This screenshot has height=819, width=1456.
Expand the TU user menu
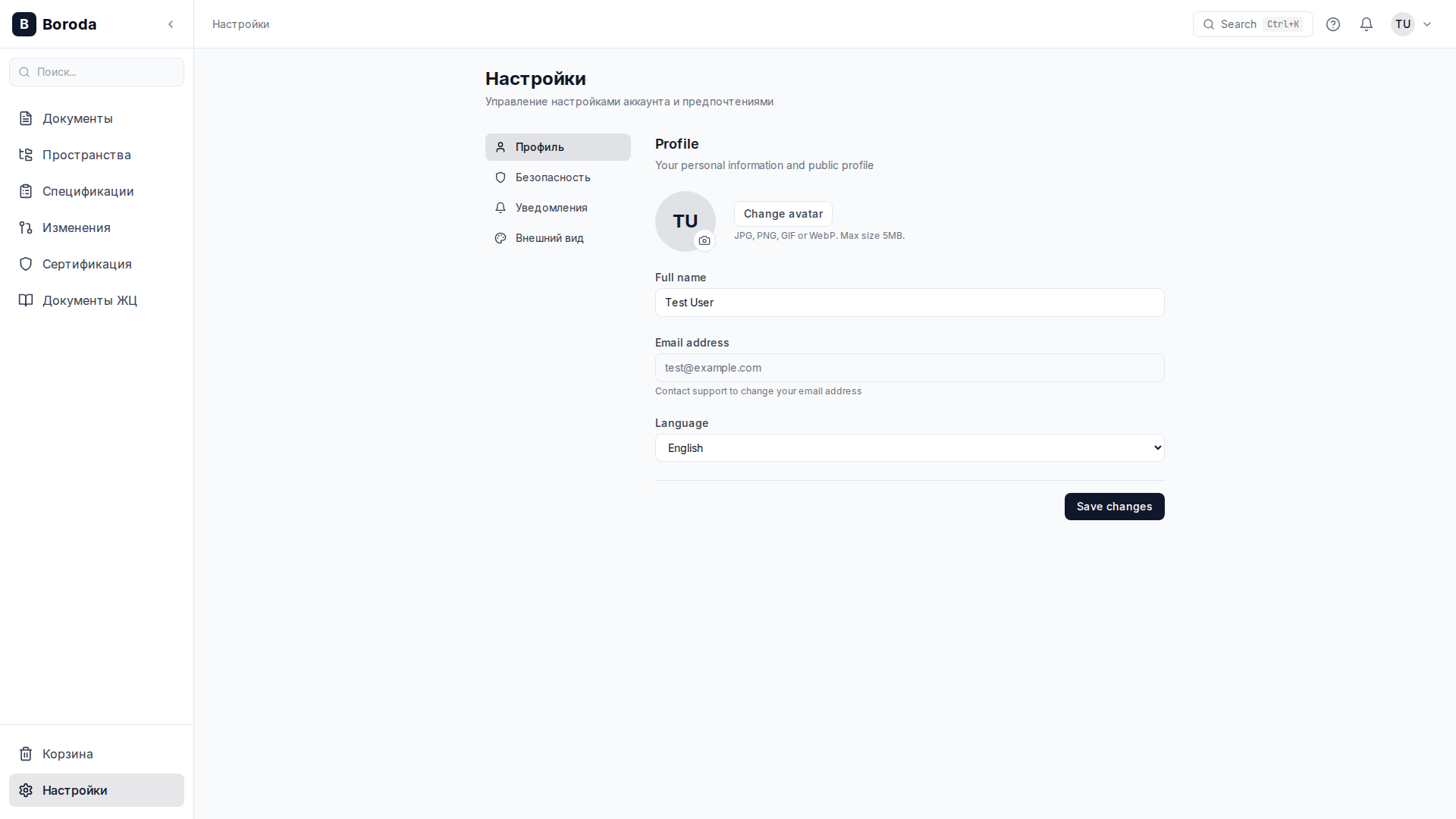[1412, 24]
